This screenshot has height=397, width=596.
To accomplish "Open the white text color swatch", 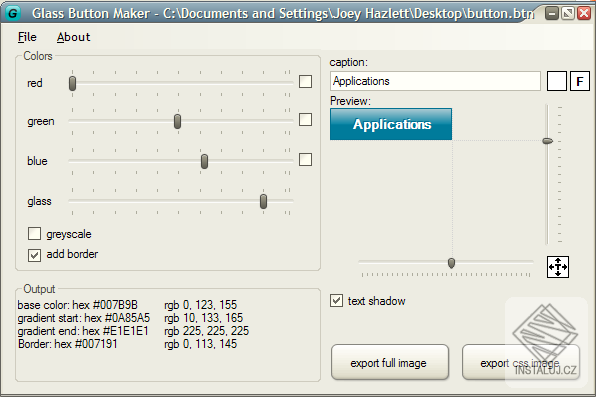I will [x=556, y=81].
